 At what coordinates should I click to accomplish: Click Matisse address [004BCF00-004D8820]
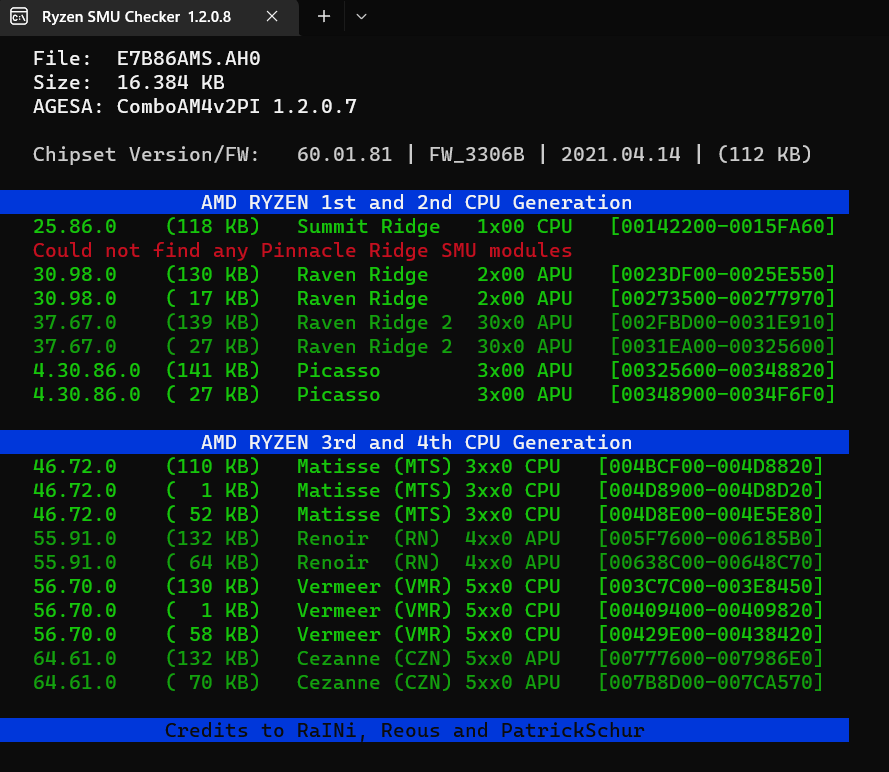[x=710, y=466]
